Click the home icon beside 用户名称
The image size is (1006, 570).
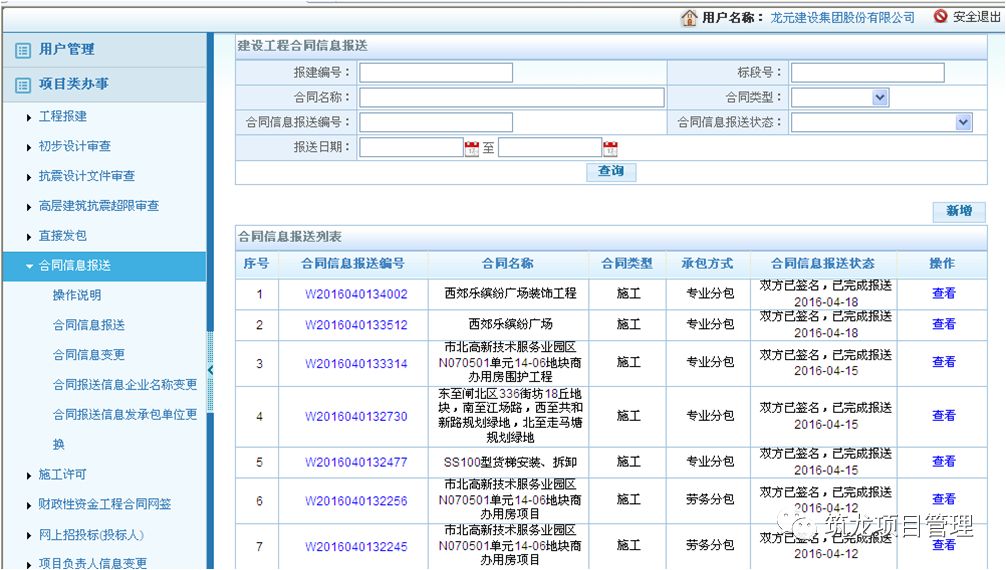click(x=689, y=17)
